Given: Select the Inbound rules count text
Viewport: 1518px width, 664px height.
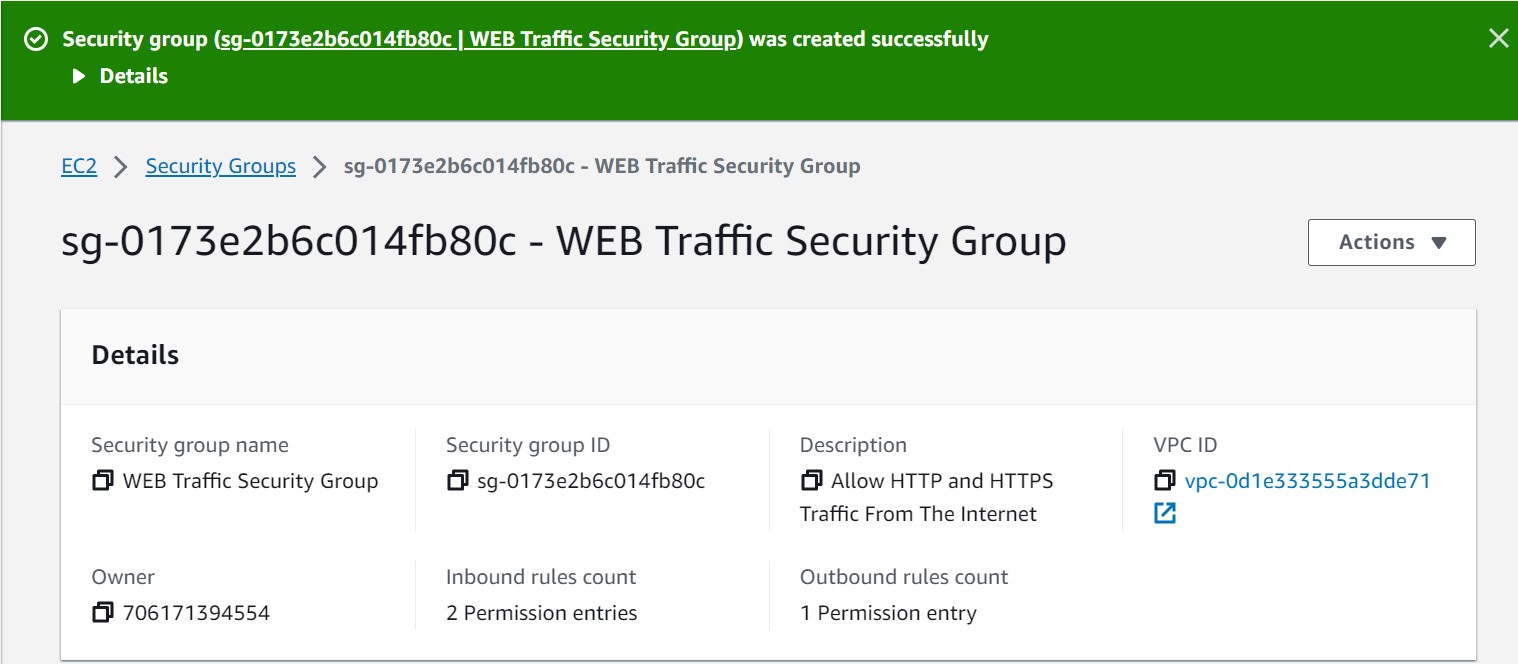Looking at the screenshot, I should (x=541, y=613).
